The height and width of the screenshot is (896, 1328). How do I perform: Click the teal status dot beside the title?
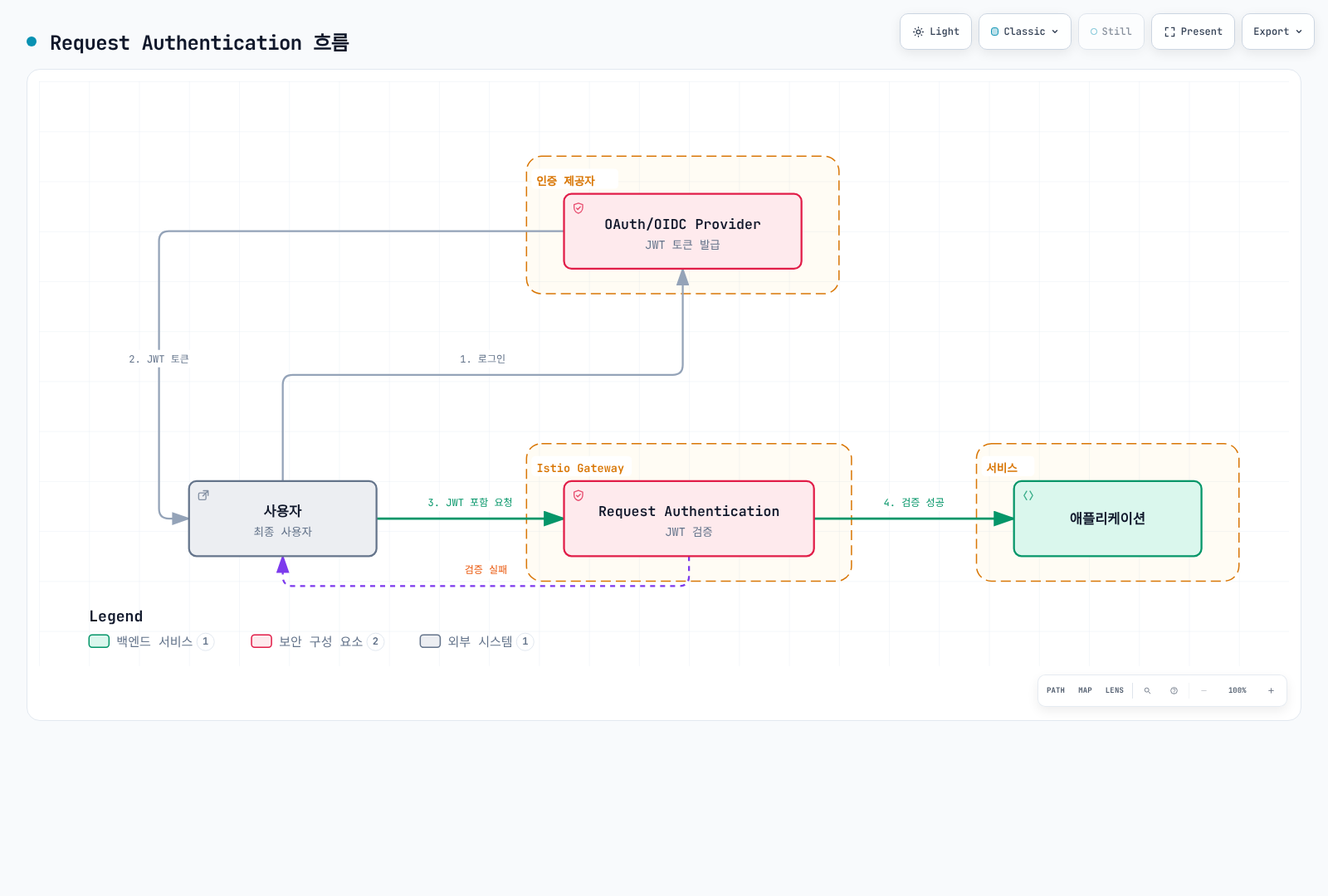(x=32, y=41)
